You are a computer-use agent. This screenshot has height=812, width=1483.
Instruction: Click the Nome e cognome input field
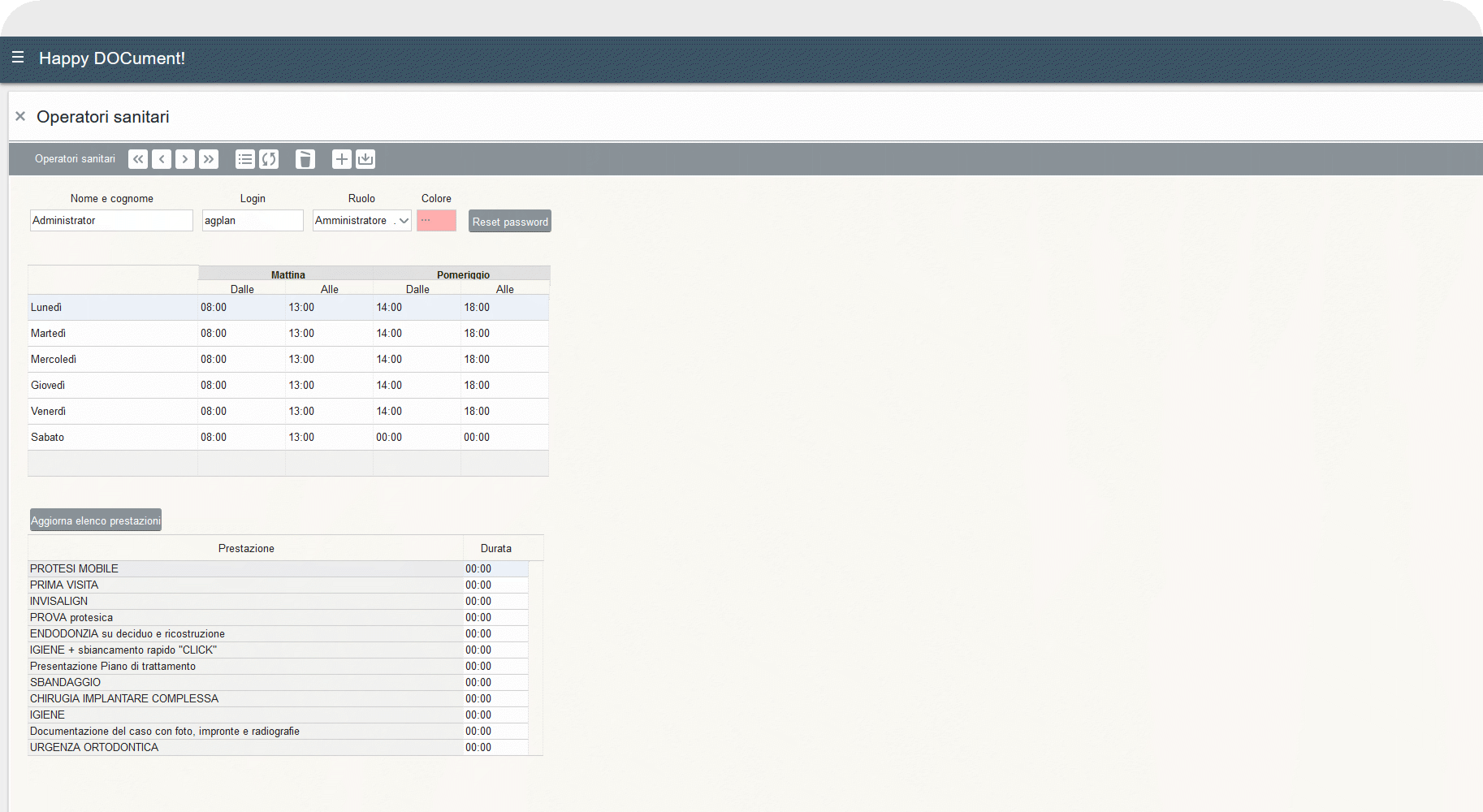click(x=111, y=221)
